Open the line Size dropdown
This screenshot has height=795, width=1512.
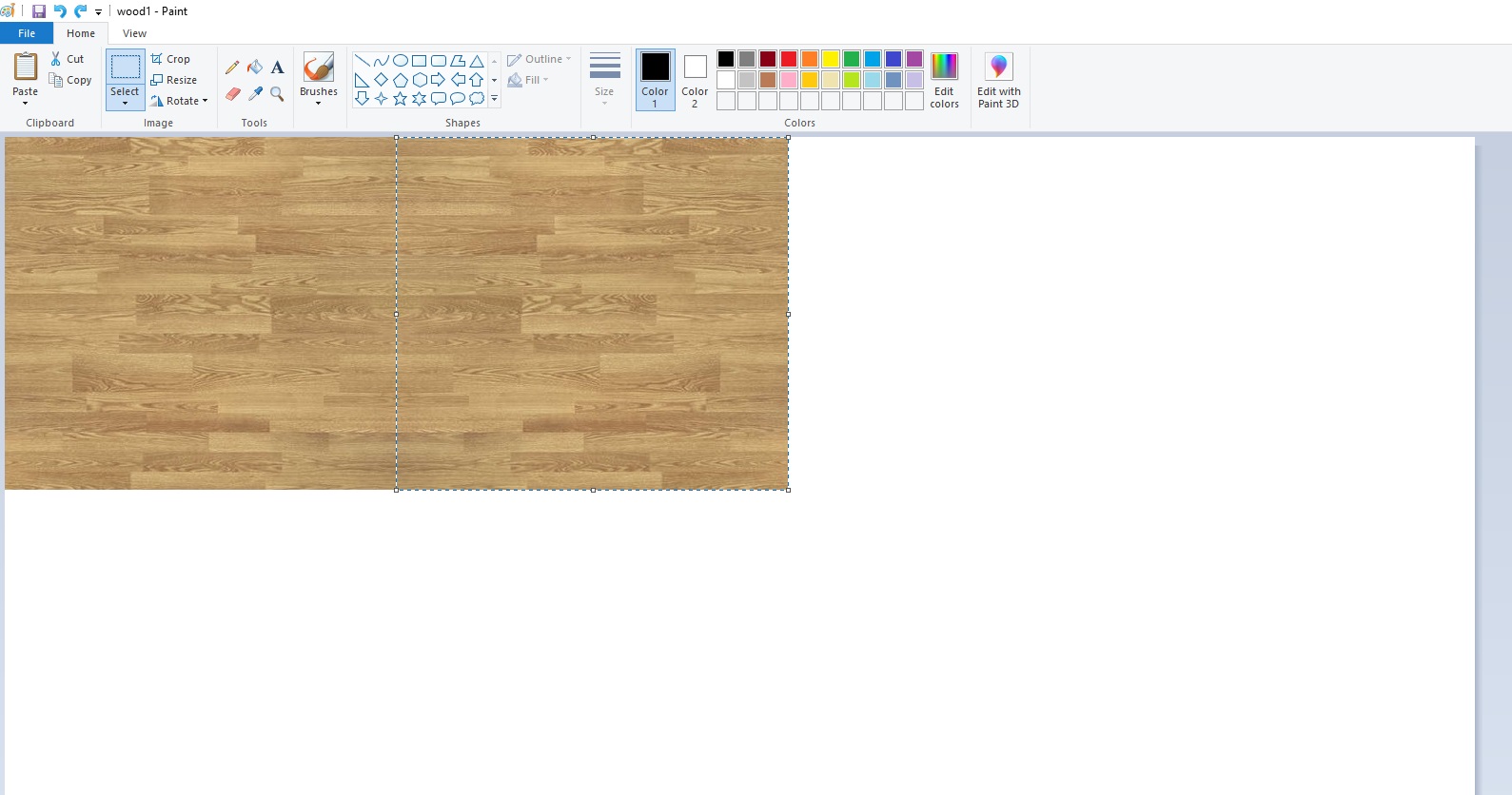click(604, 80)
